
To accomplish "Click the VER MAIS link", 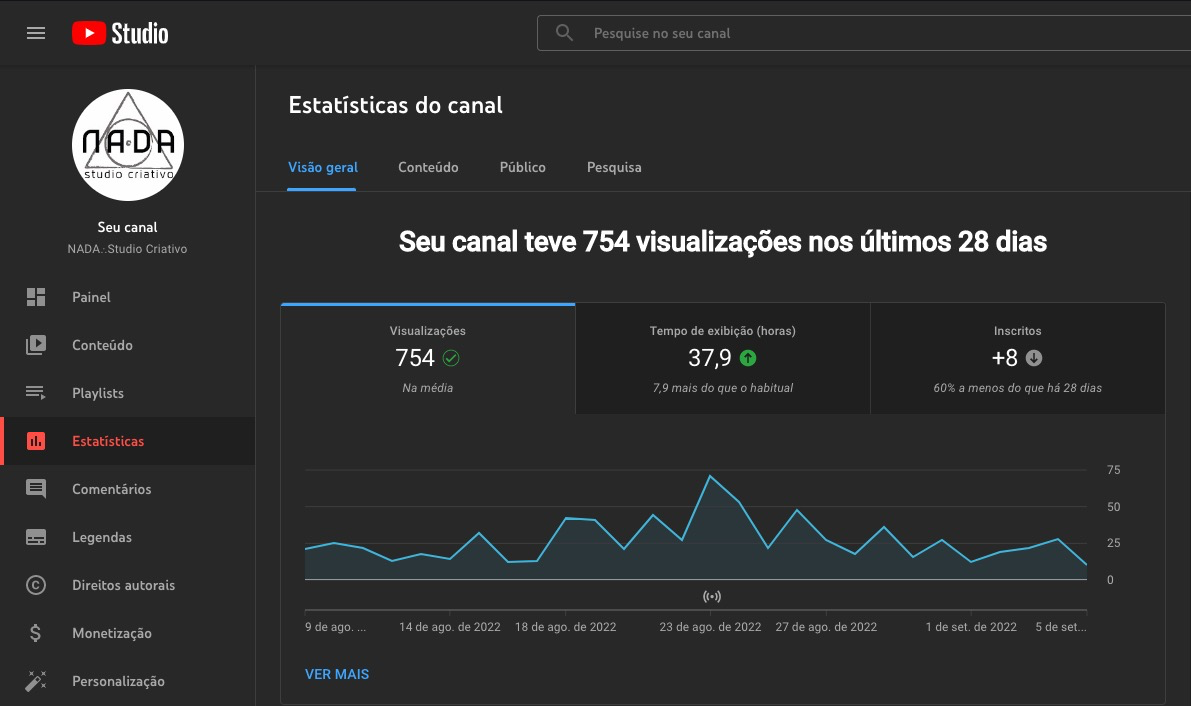I will tap(337, 674).
